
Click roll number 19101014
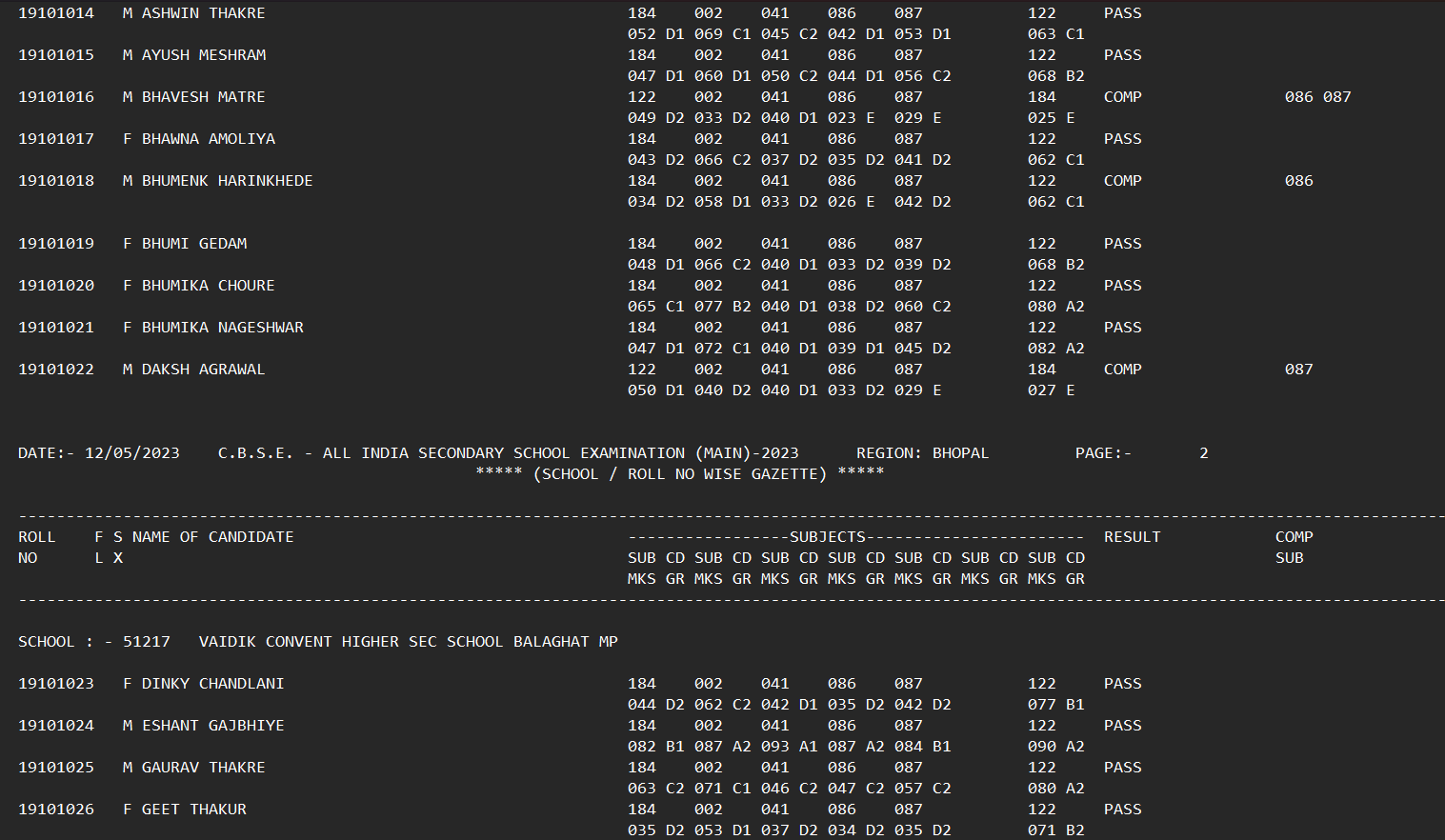[x=56, y=13]
